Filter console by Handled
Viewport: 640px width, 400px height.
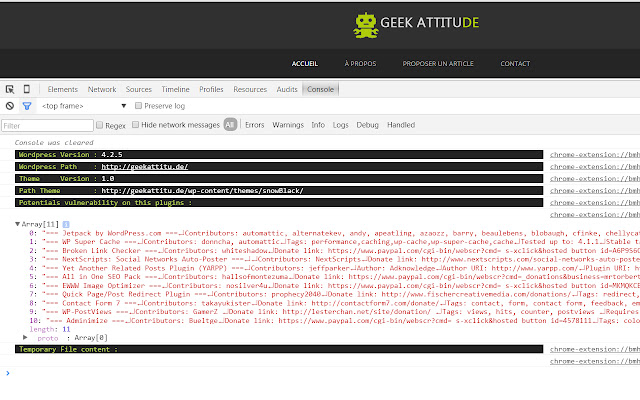tap(401, 125)
